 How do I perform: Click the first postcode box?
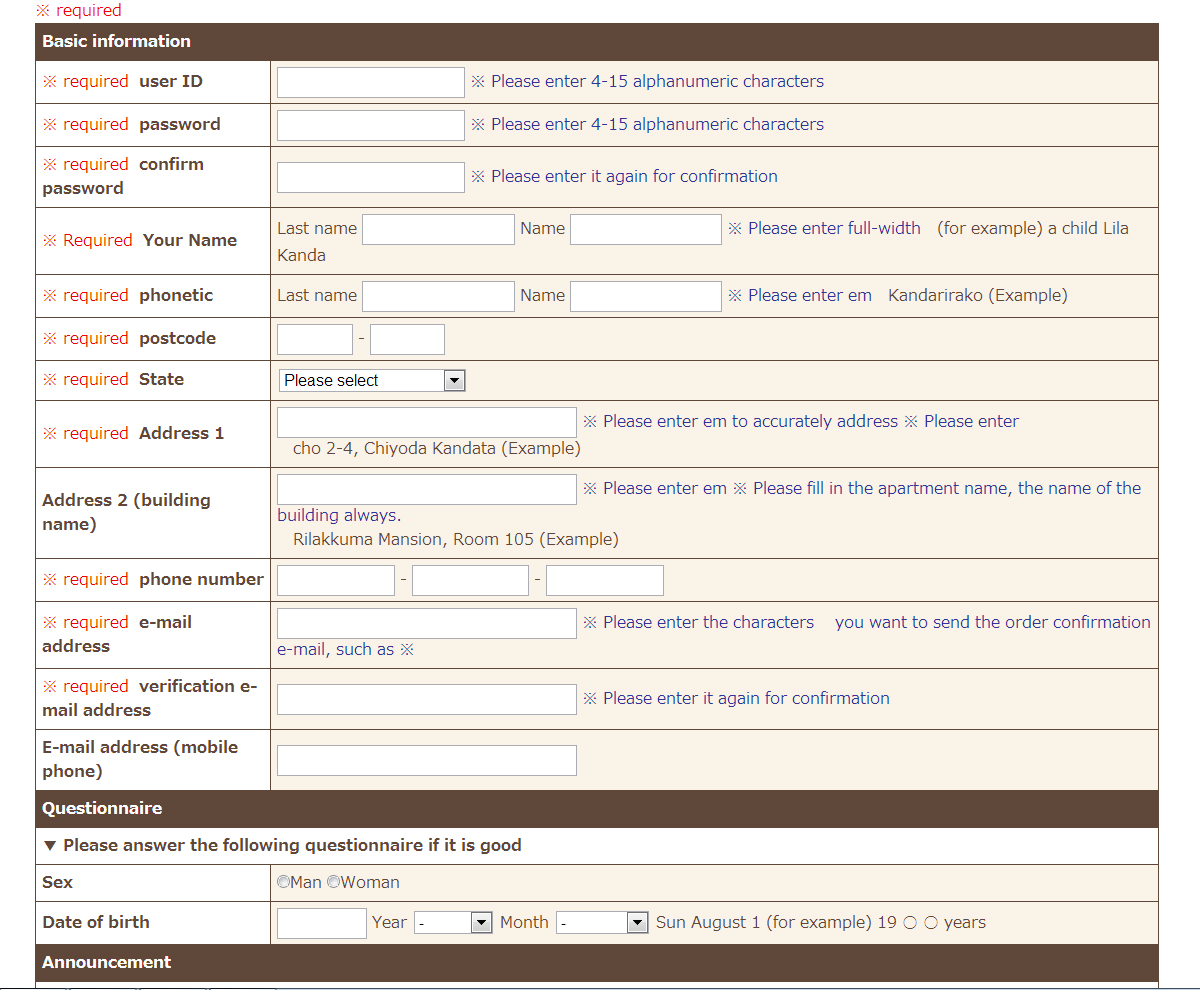[315, 339]
